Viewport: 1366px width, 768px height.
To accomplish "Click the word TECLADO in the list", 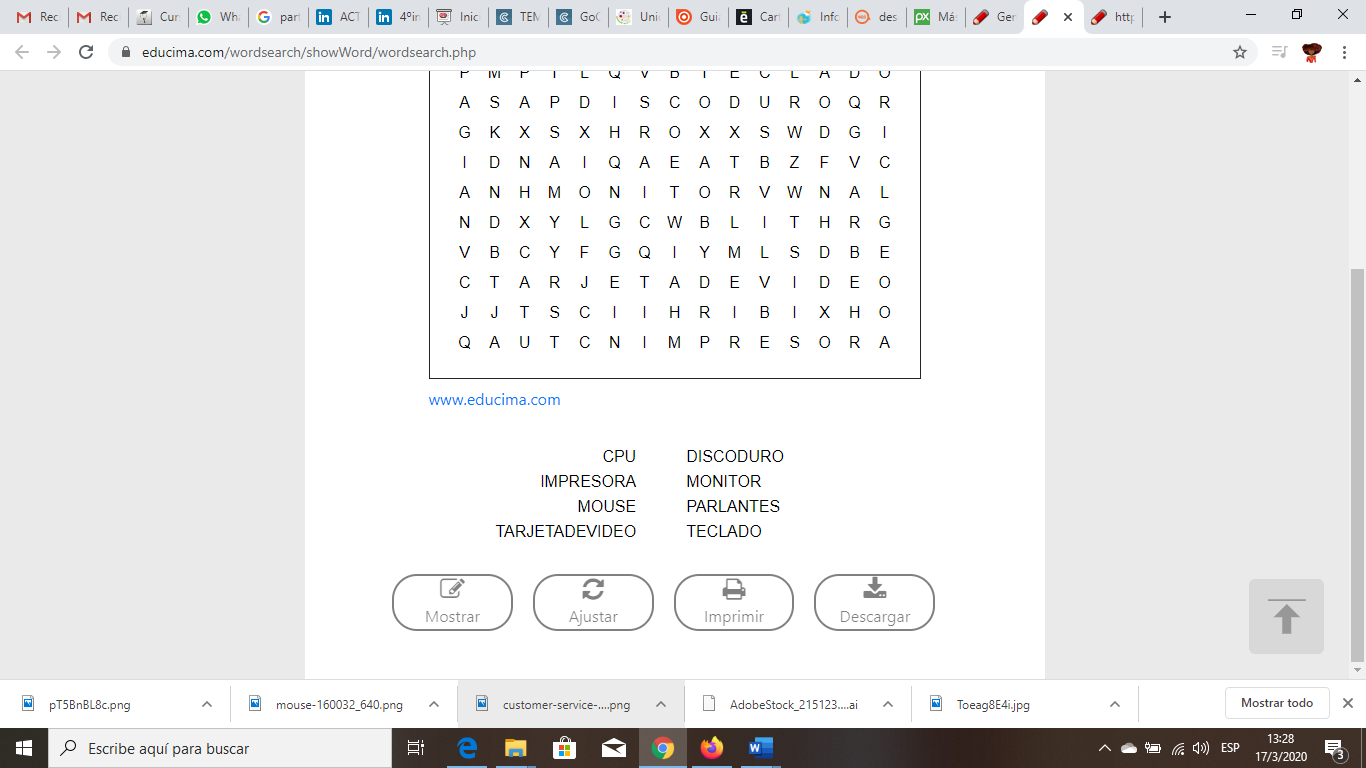I will point(724,531).
